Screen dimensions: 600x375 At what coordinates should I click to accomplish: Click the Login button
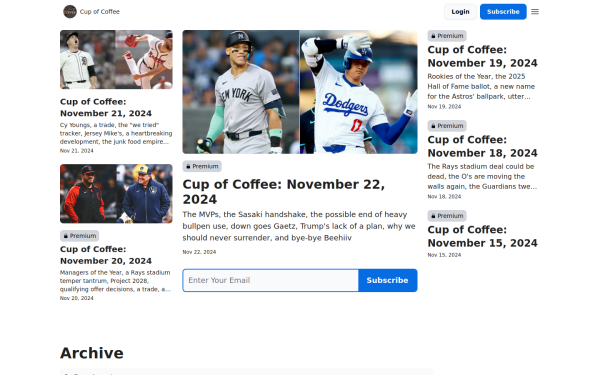coord(460,12)
